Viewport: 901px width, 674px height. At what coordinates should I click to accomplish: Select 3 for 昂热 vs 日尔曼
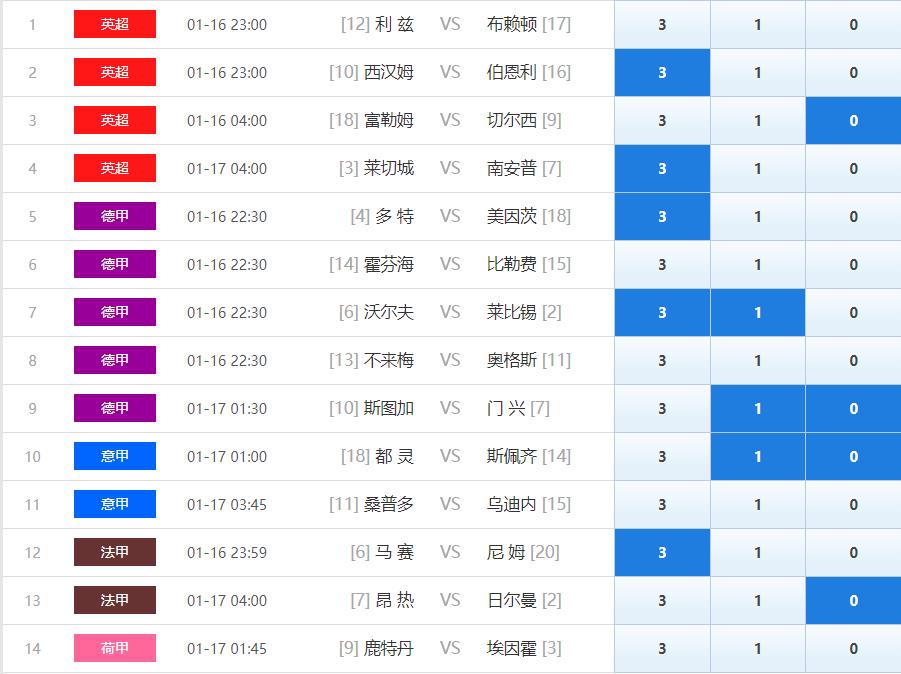pos(662,600)
